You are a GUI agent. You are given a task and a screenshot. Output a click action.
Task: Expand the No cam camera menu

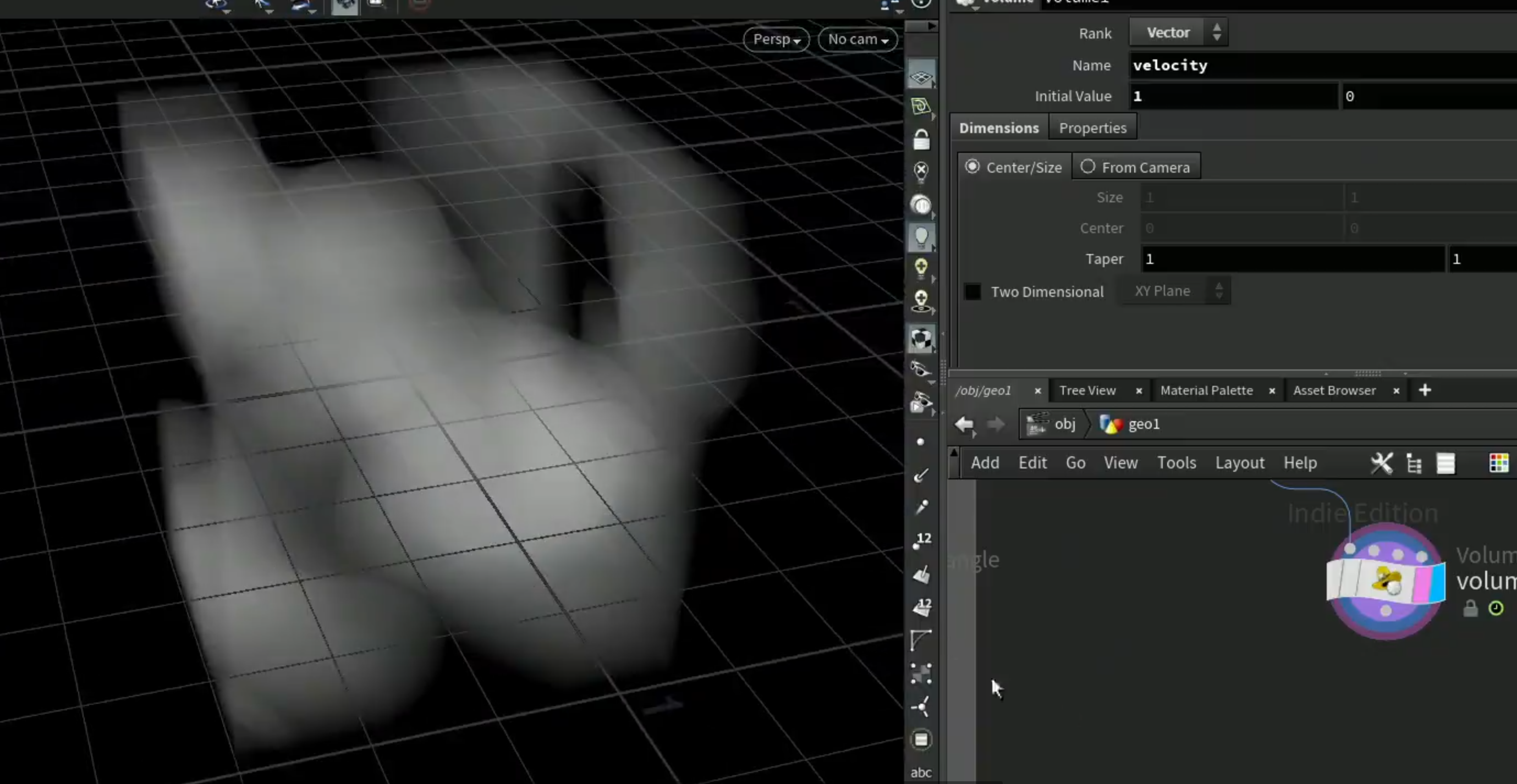coord(858,40)
